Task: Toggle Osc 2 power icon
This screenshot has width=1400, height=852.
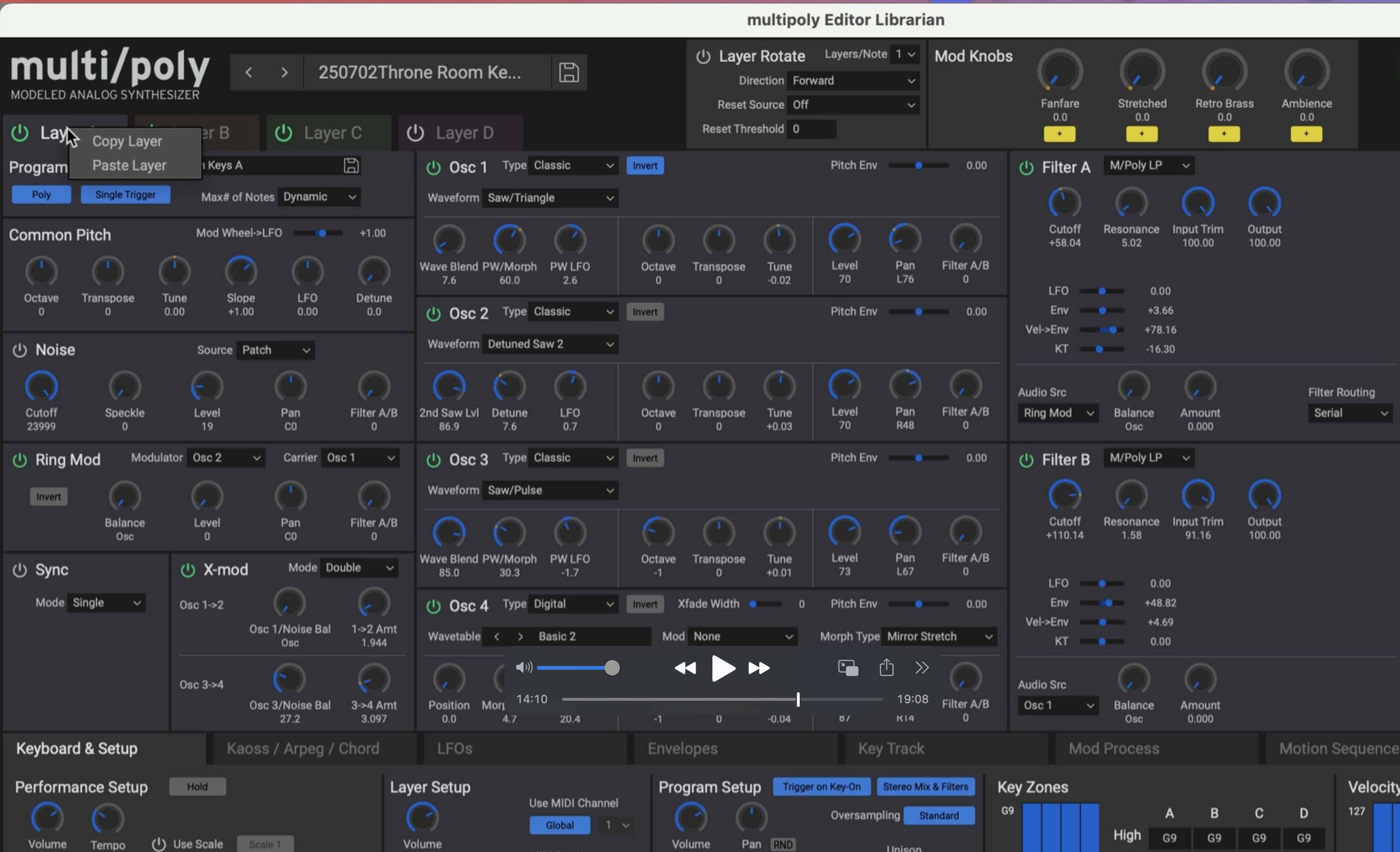Action: tap(434, 313)
